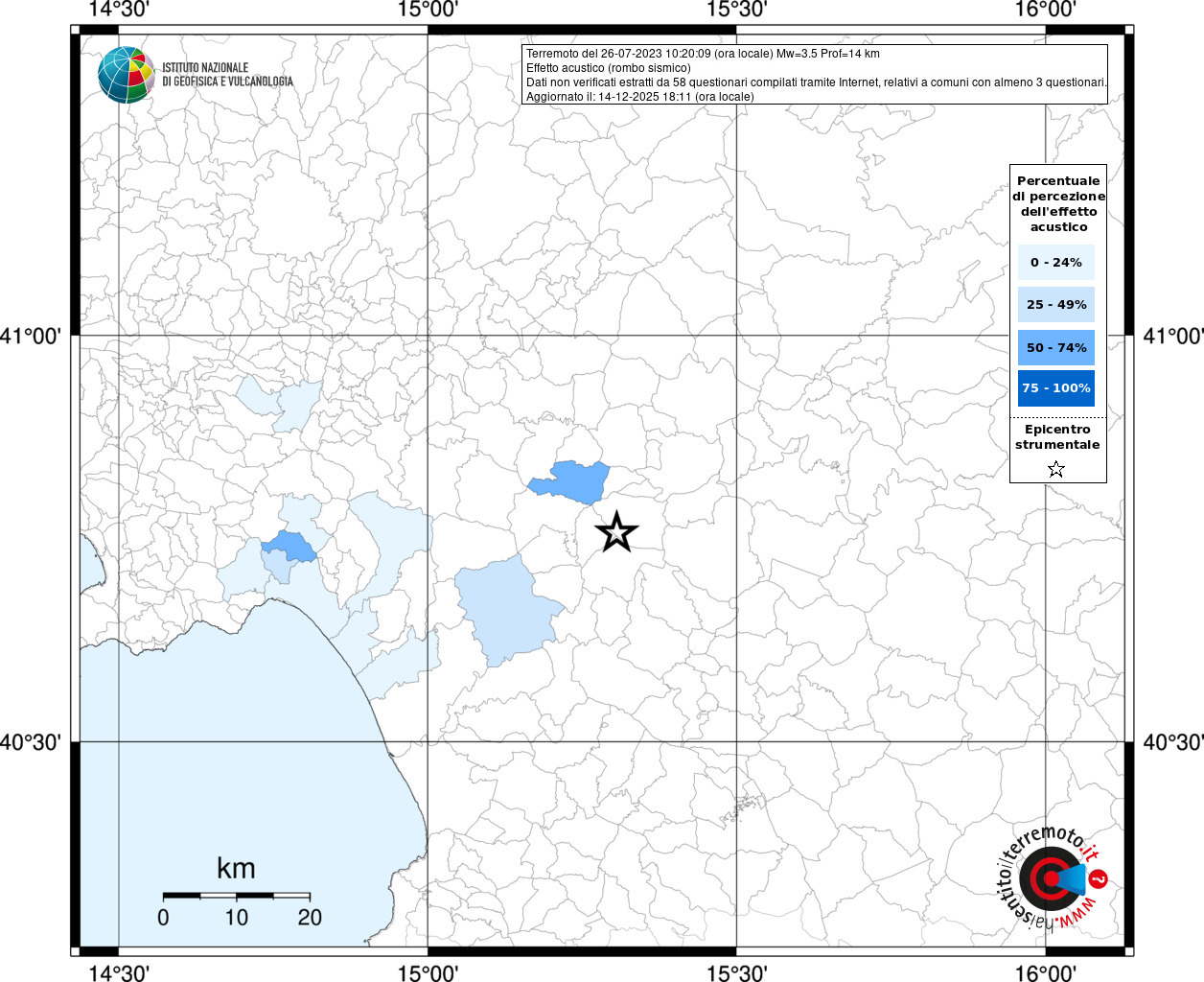Screen dimensions: 1204x982
Task: Click the 'Effetto acustico (rombo sismico)' line
Action: [x=608, y=68]
